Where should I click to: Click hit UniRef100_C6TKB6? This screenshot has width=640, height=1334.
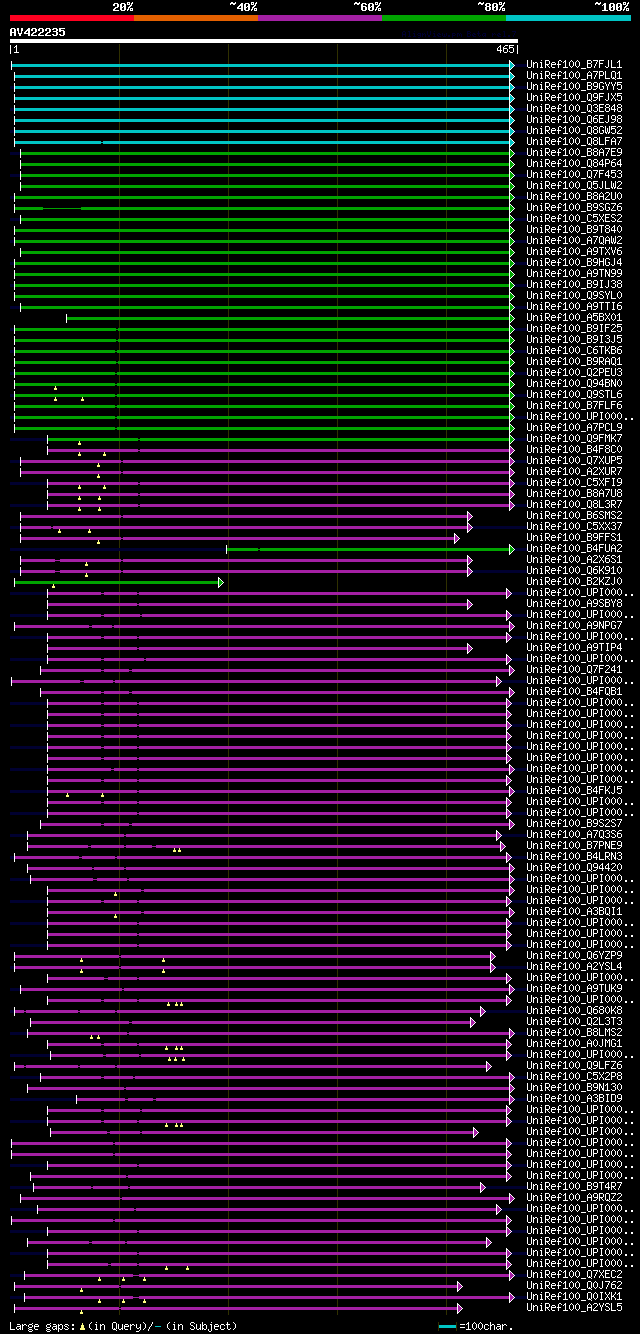point(574,350)
